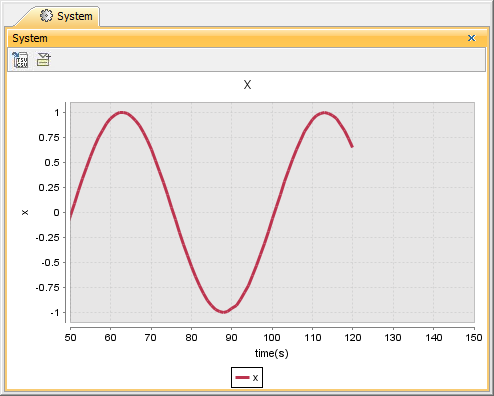Click the export to CSV icon
The width and height of the screenshot is (494, 396).
click(20, 60)
